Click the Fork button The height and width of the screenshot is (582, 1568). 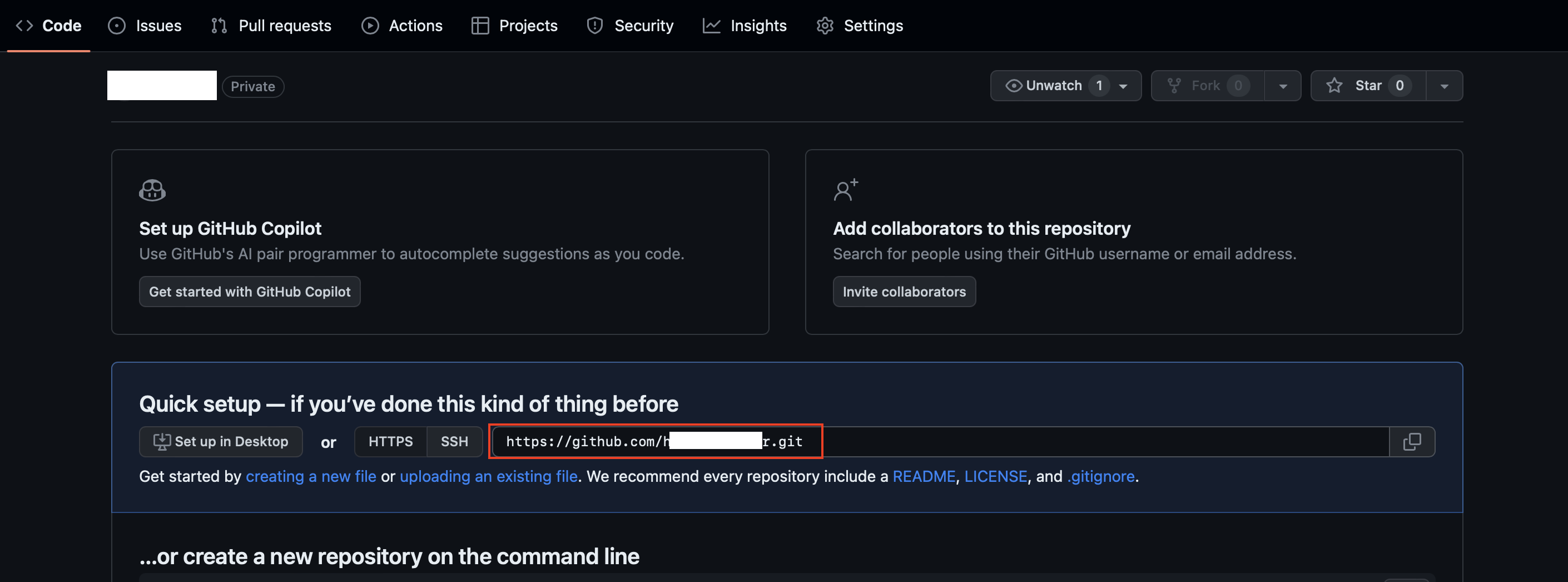1208,86
